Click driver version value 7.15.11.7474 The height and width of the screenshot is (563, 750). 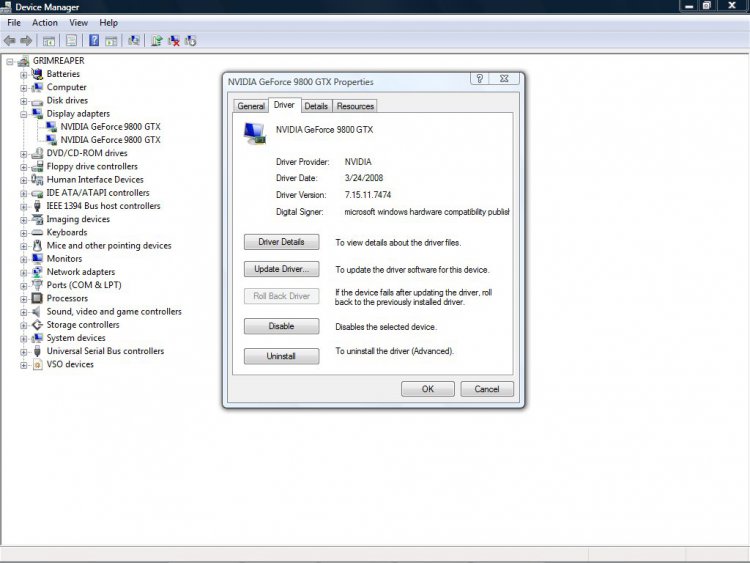pos(368,195)
